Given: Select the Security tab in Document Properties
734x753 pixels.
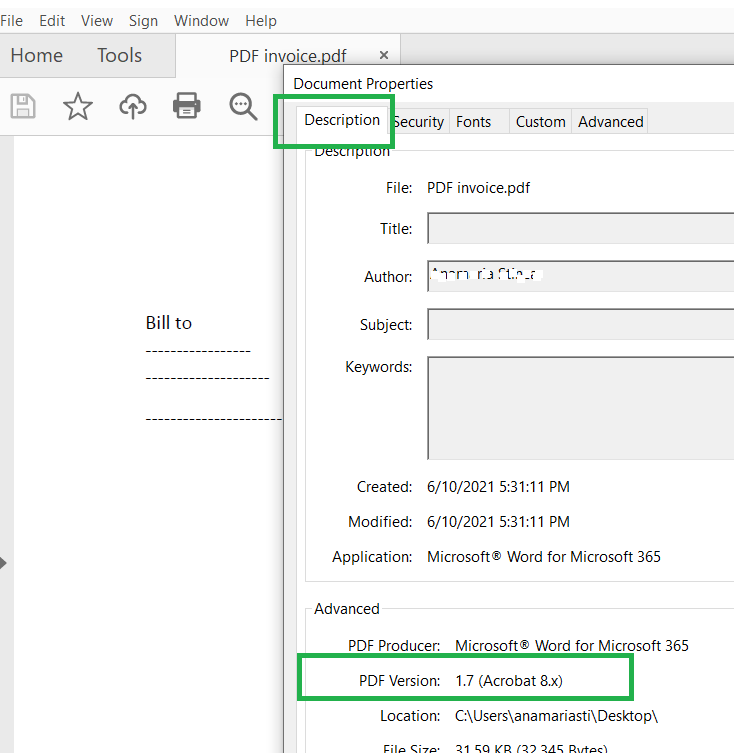Looking at the screenshot, I should (x=419, y=121).
